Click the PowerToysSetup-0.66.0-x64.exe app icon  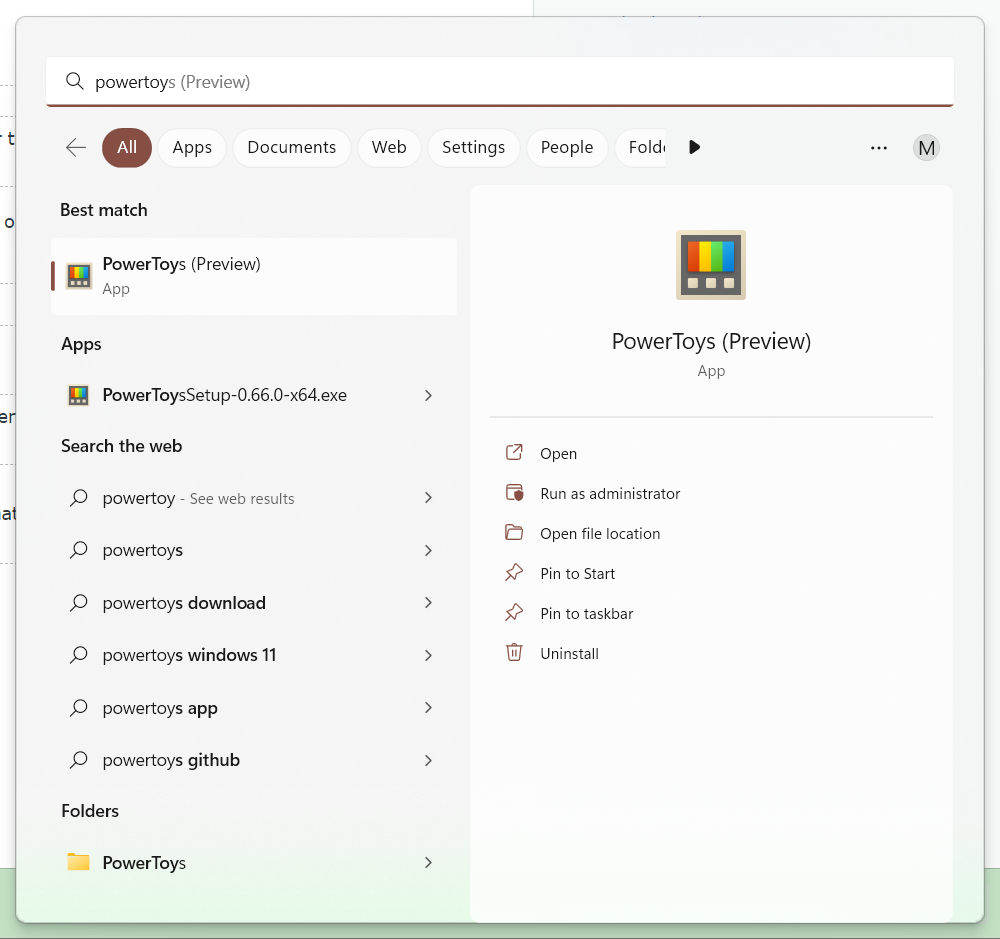pos(78,396)
